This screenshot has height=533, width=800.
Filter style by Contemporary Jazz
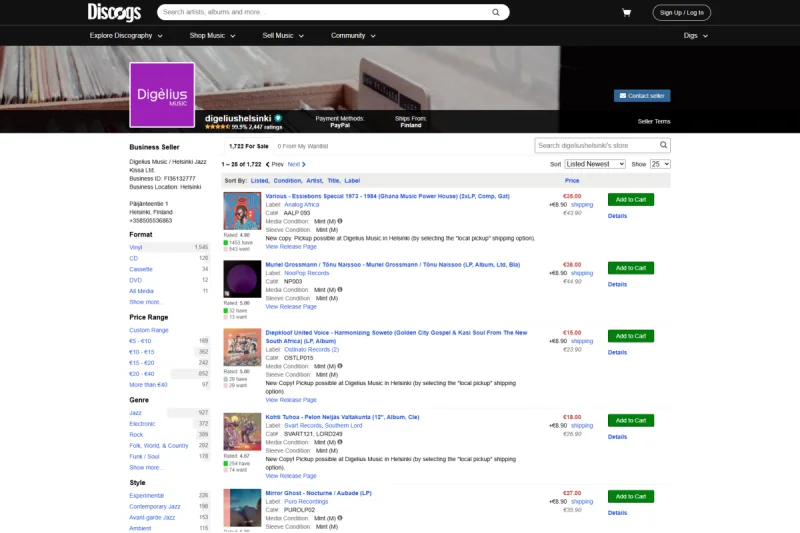coord(155,506)
